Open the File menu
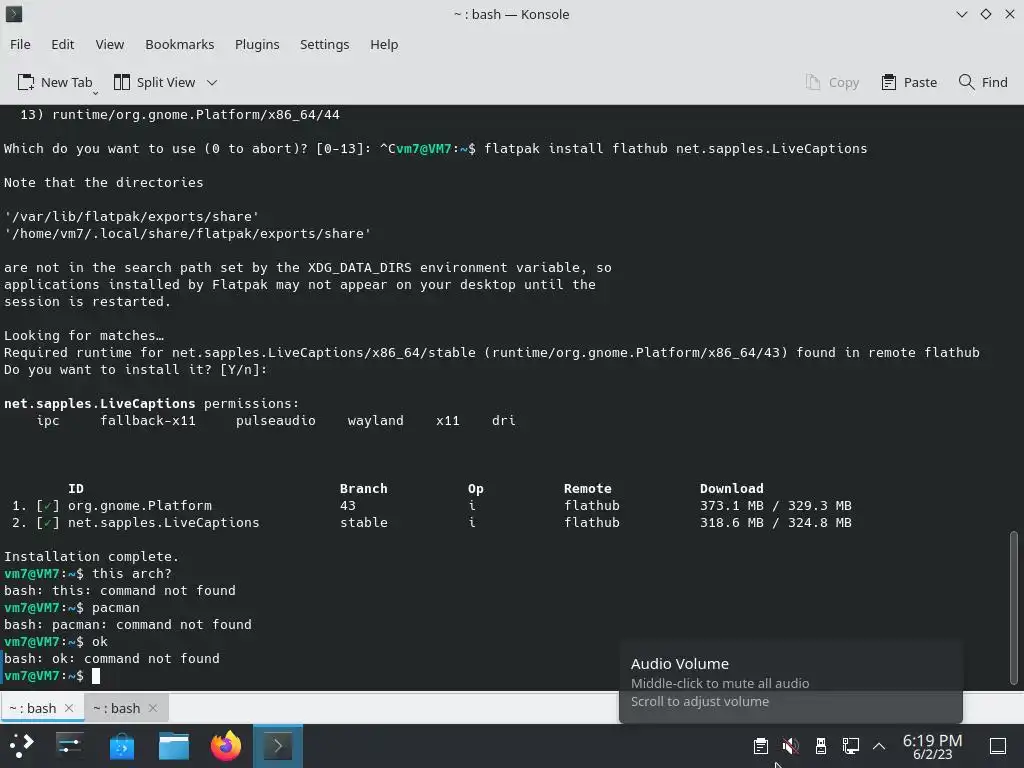 [20, 44]
